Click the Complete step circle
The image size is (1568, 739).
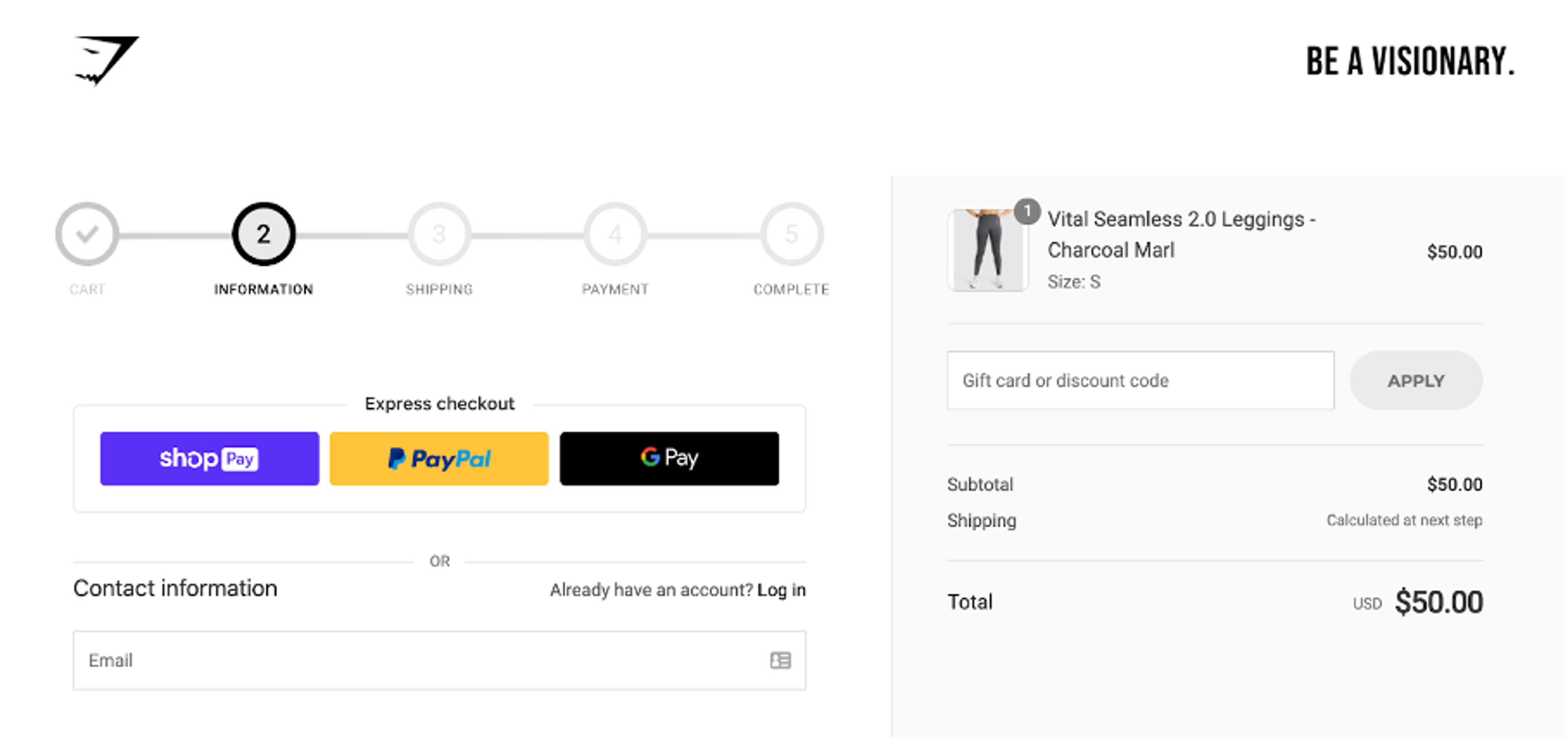click(x=791, y=233)
